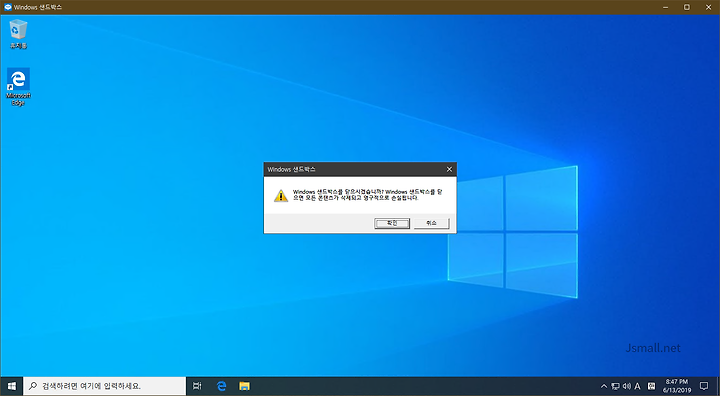The image size is (720, 396).
Task: Focus the taskbar search box
Action: tap(105, 386)
